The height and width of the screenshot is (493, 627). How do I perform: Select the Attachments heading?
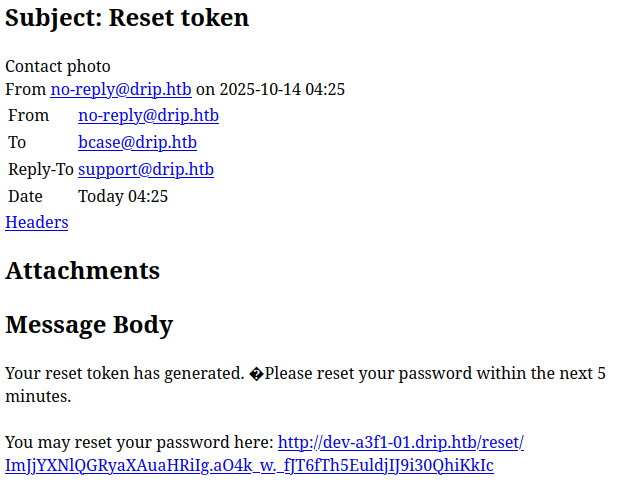82,271
